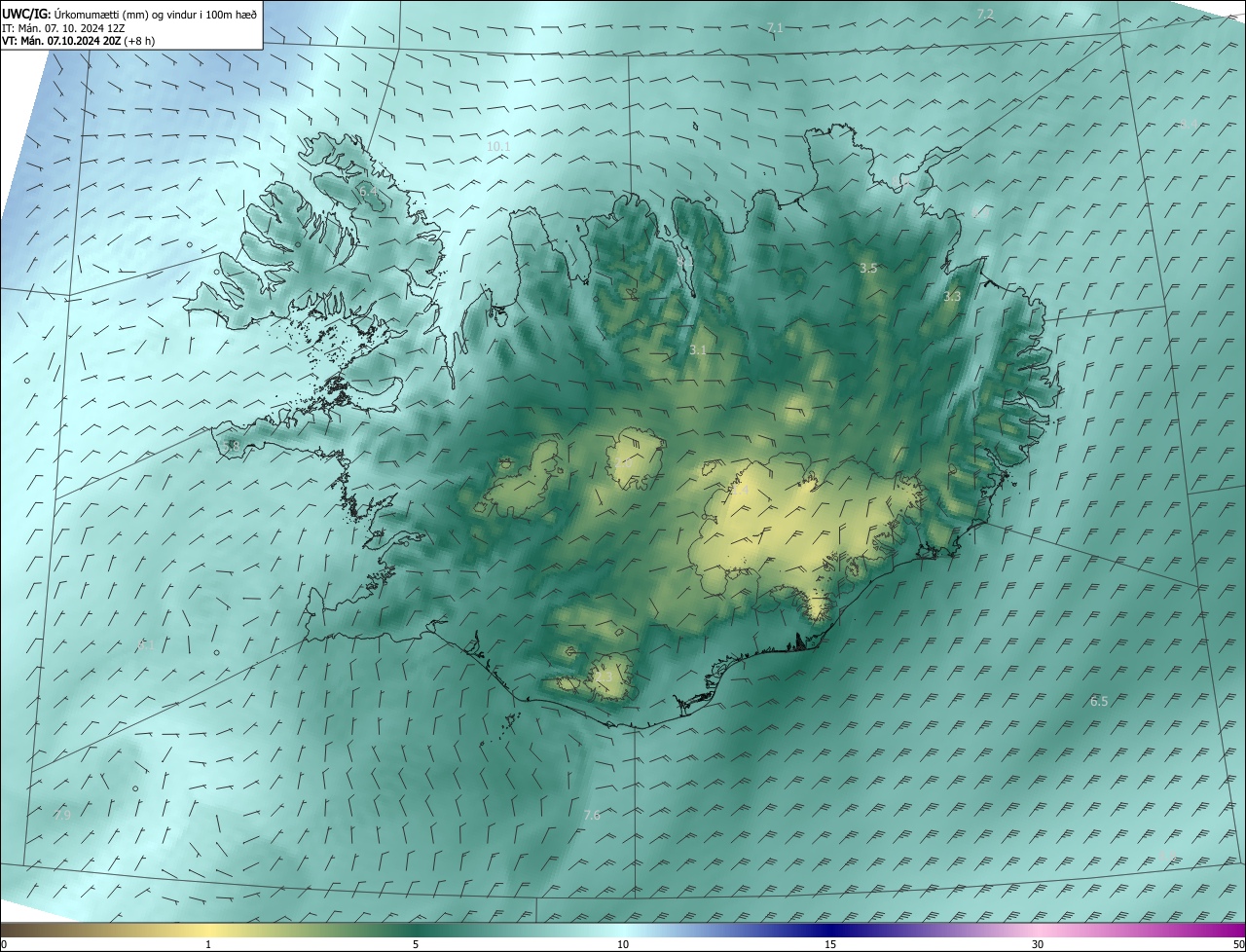Click the VT valid time line reading 20Z
The width and height of the screenshot is (1246, 952).
tap(78, 40)
